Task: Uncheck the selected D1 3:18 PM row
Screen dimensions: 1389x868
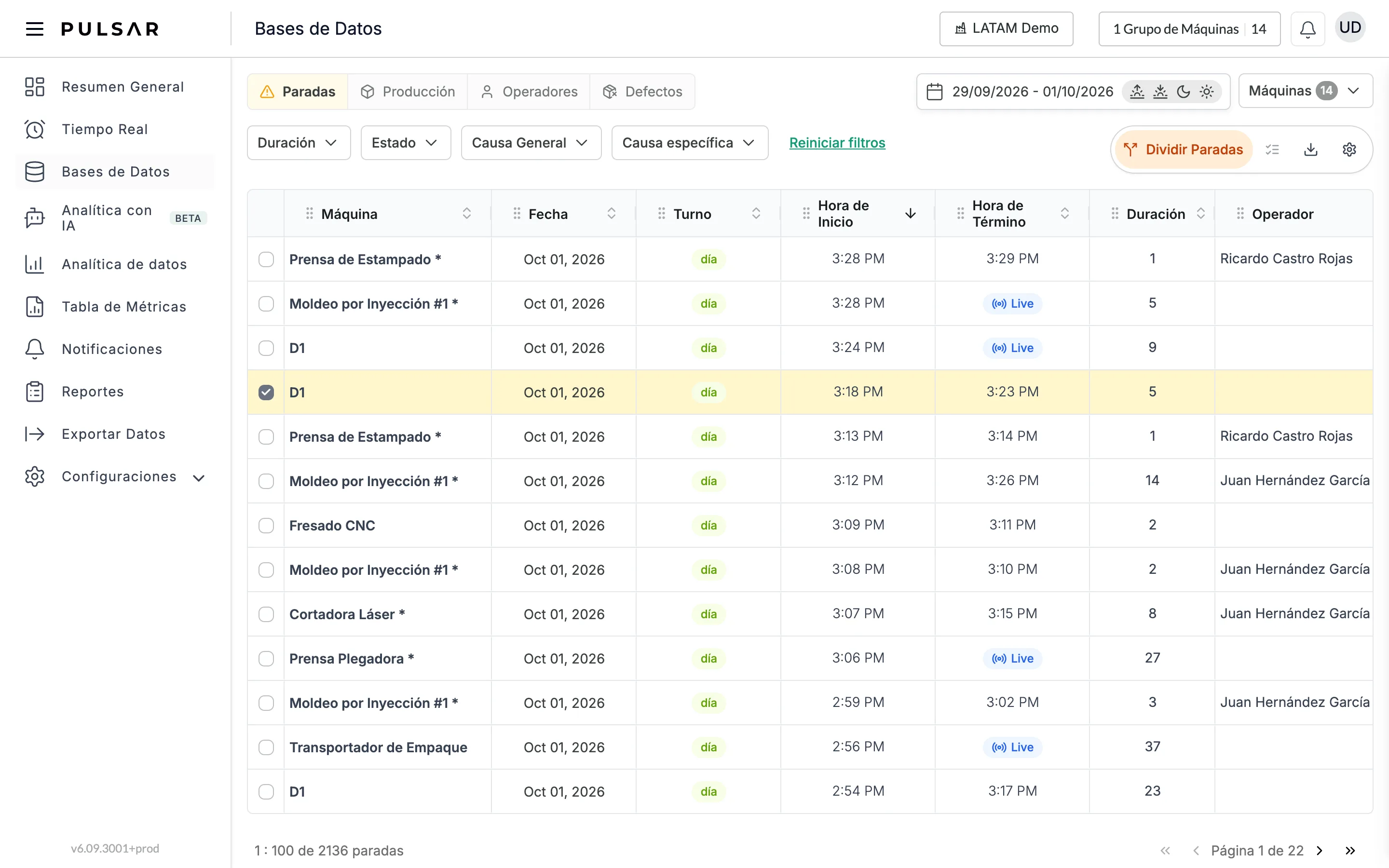Action: coord(266,392)
